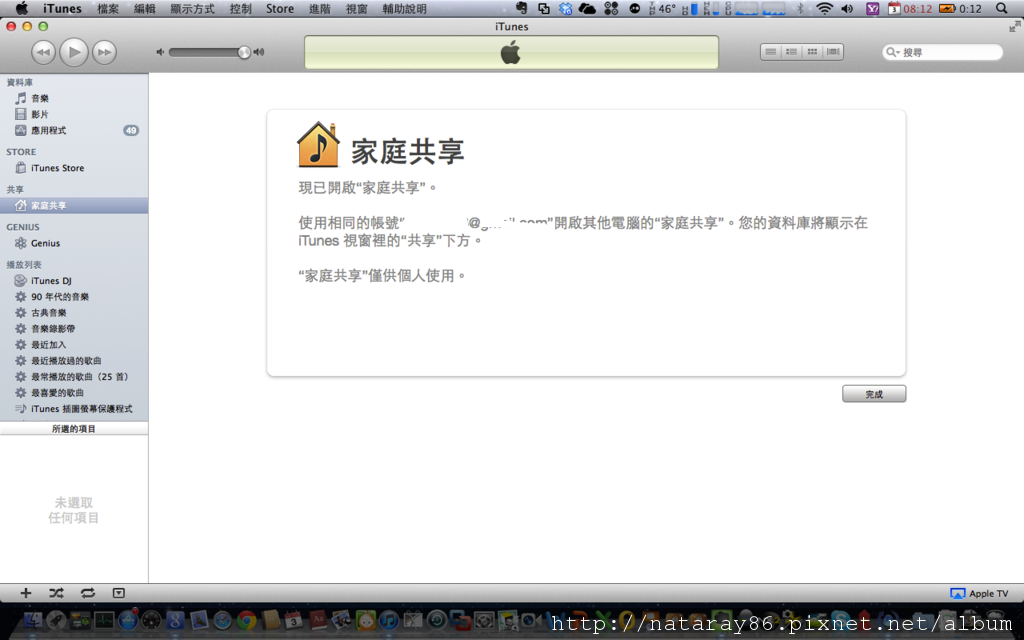Click the Finder icon in the Dock
1024x640 pixels.
pos(32,620)
